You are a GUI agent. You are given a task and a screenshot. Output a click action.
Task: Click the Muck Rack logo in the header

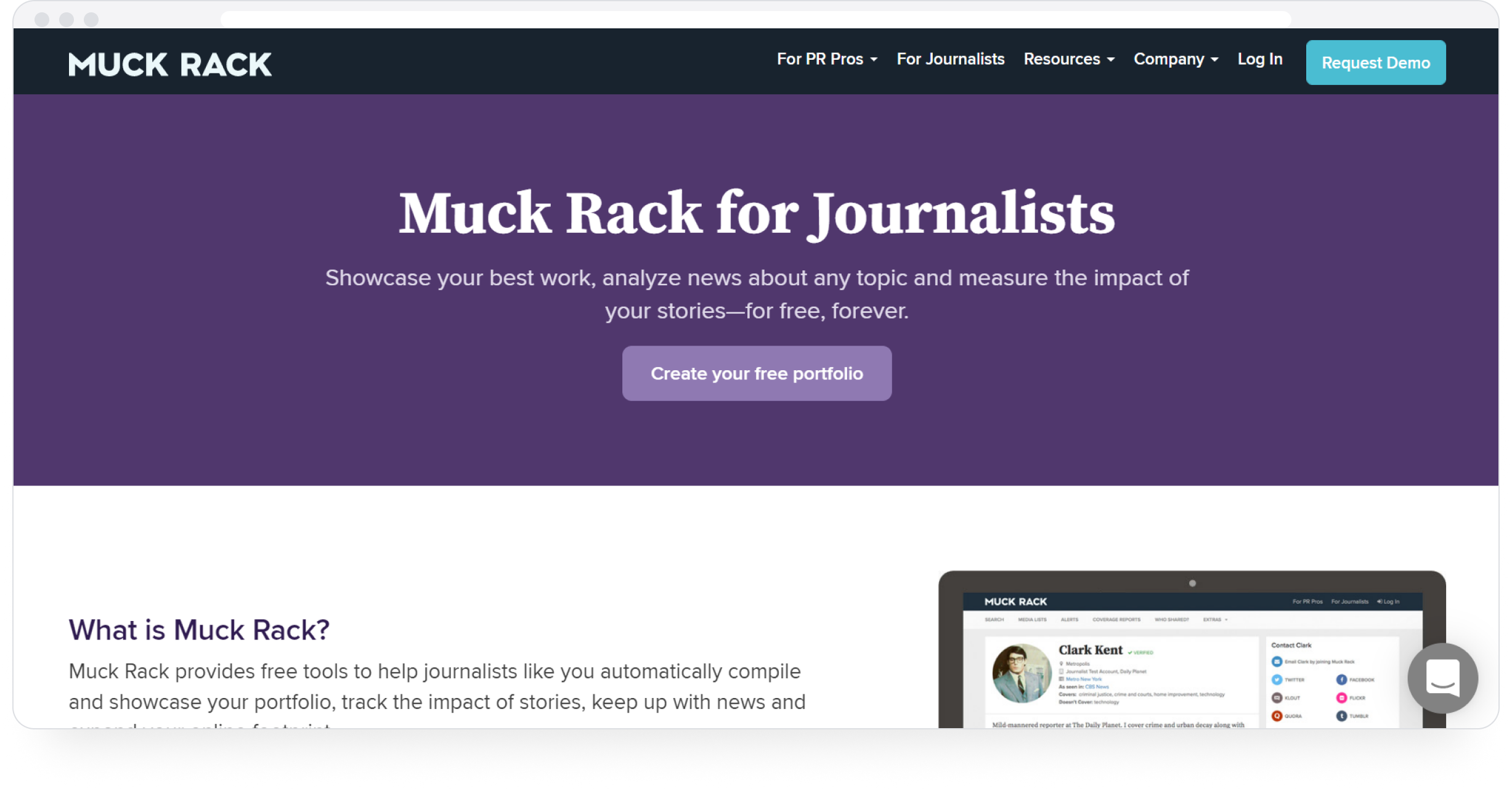click(x=170, y=64)
